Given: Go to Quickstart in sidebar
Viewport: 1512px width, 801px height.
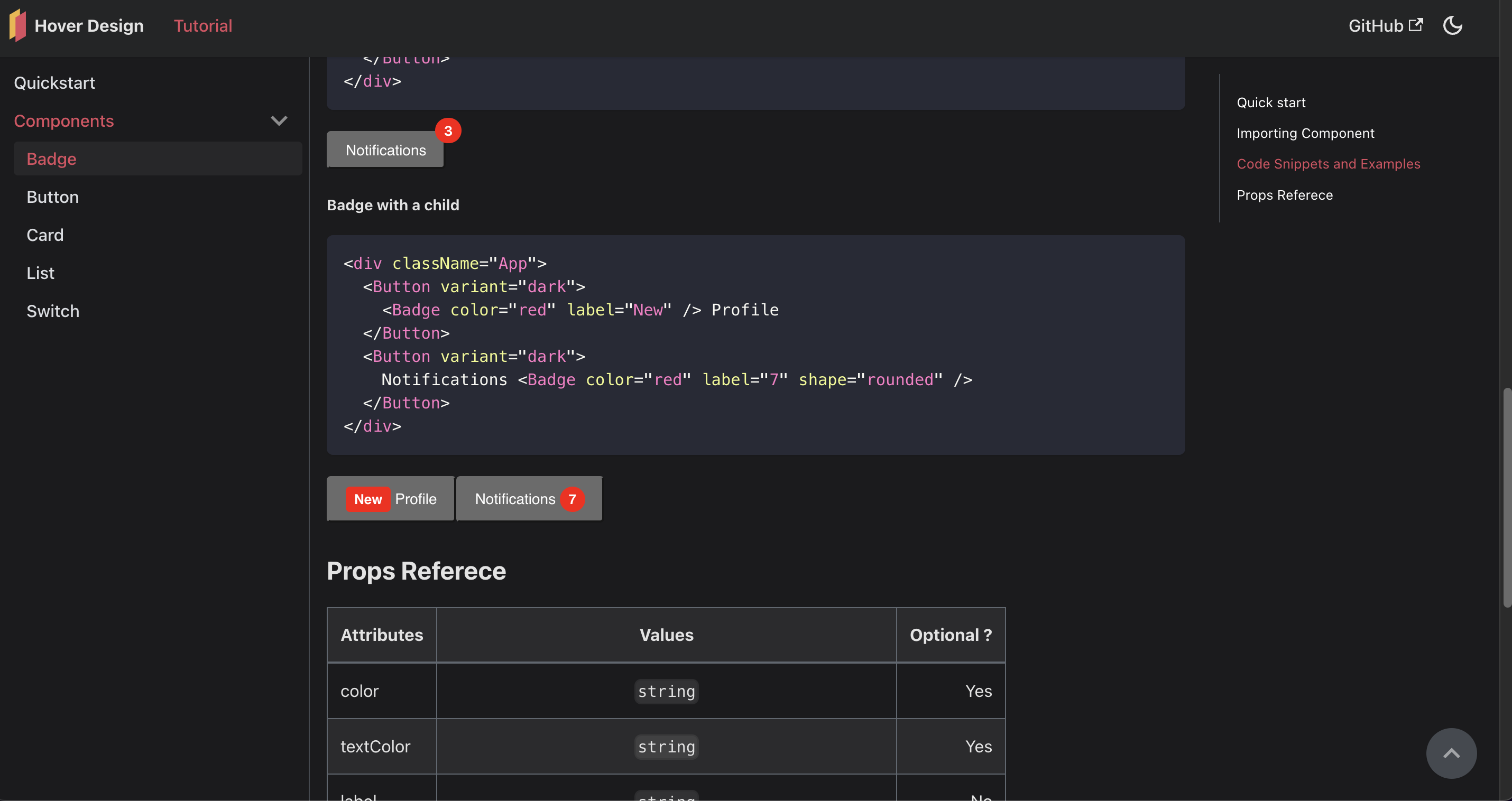Looking at the screenshot, I should pyautogui.click(x=54, y=83).
